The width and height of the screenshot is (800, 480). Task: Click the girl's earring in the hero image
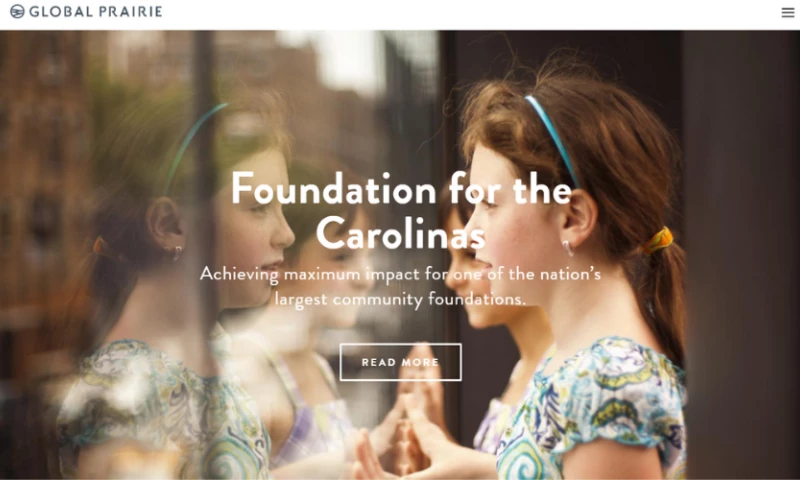568,249
